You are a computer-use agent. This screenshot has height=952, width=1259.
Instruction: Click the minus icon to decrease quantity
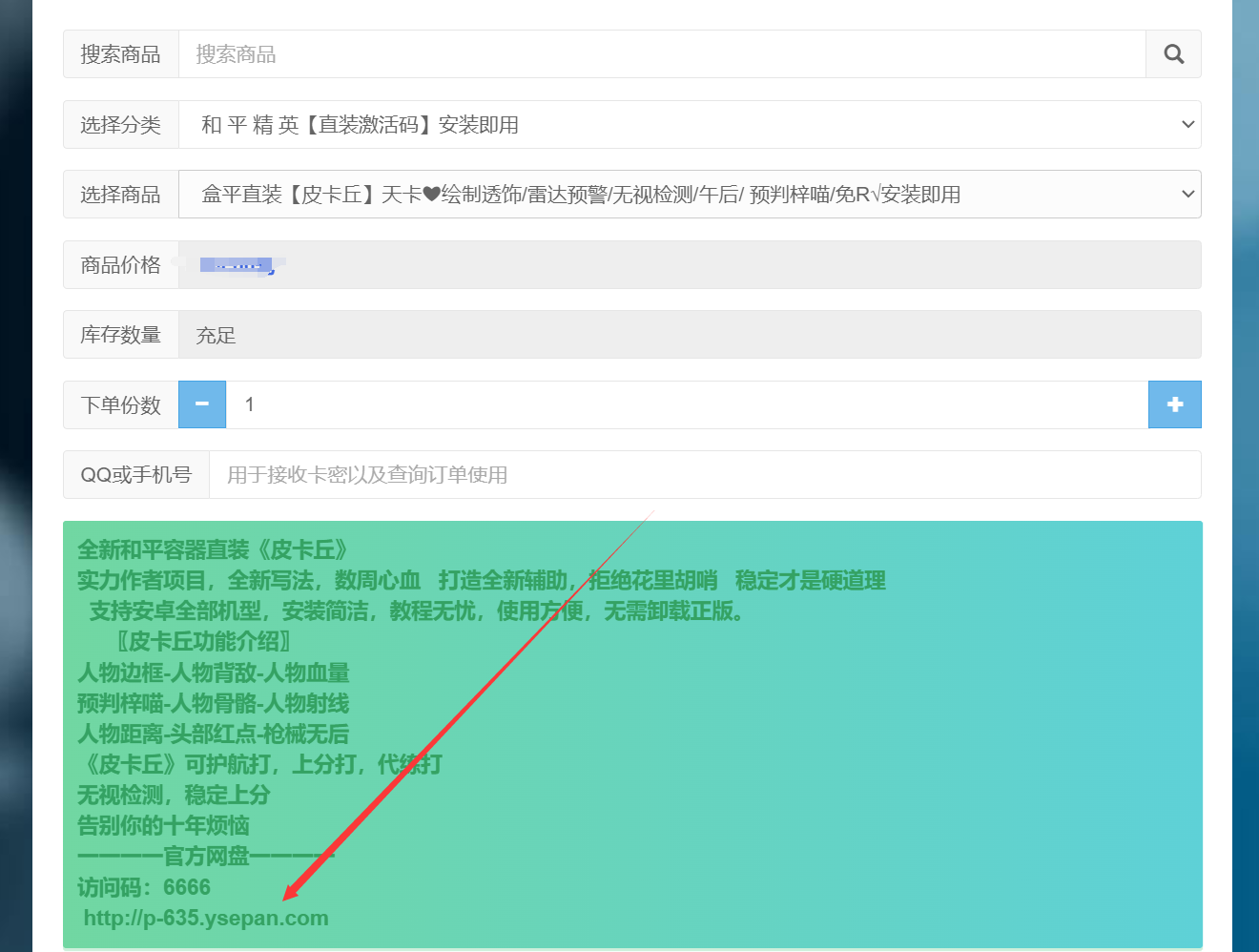(x=202, y=404)
